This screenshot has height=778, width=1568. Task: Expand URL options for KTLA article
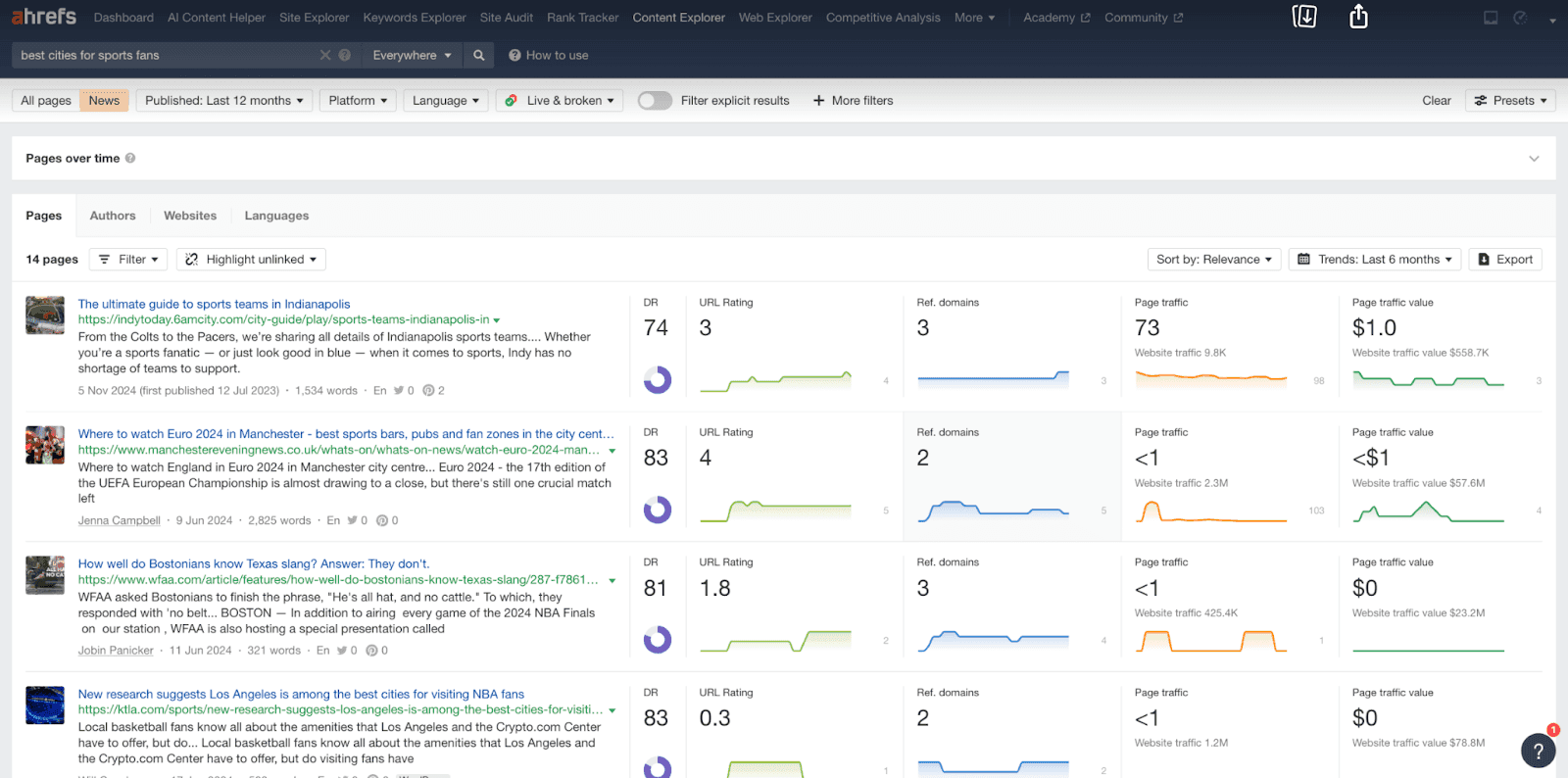[x=612, y=710]
